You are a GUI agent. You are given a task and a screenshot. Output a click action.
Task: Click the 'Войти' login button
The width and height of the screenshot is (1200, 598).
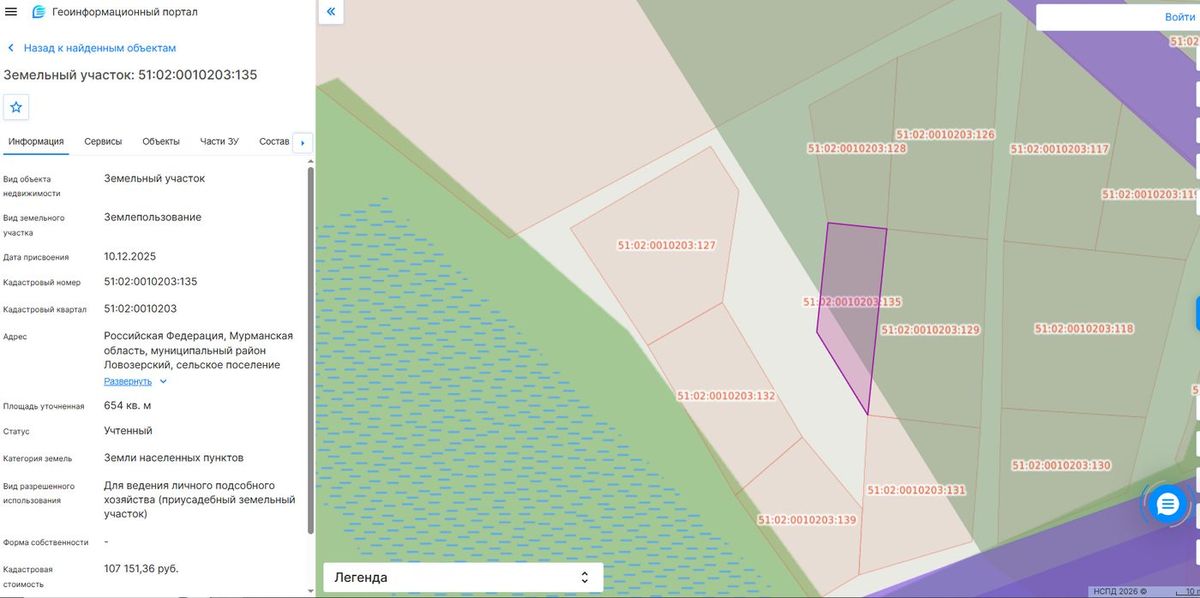click(x=1180, y=17)
